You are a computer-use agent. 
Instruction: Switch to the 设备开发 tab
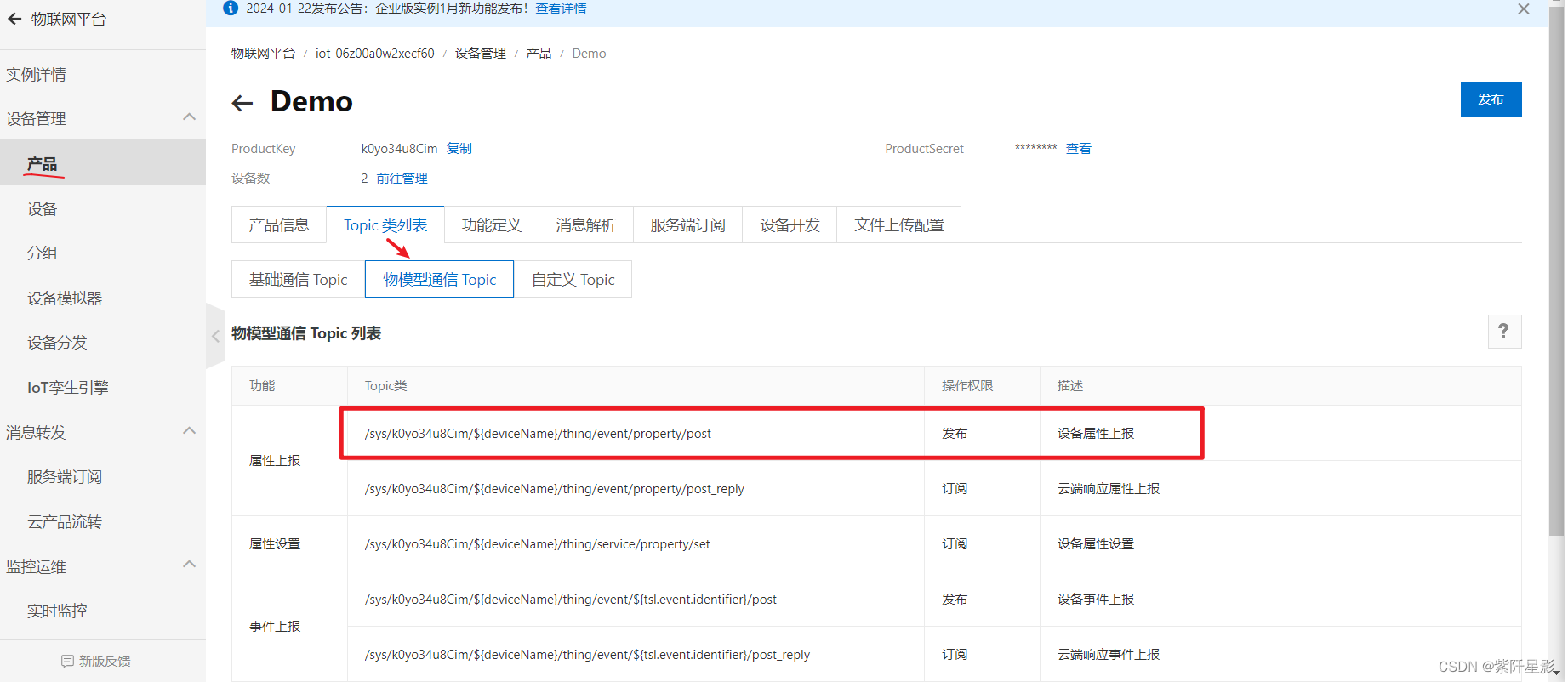click(790, 224)
